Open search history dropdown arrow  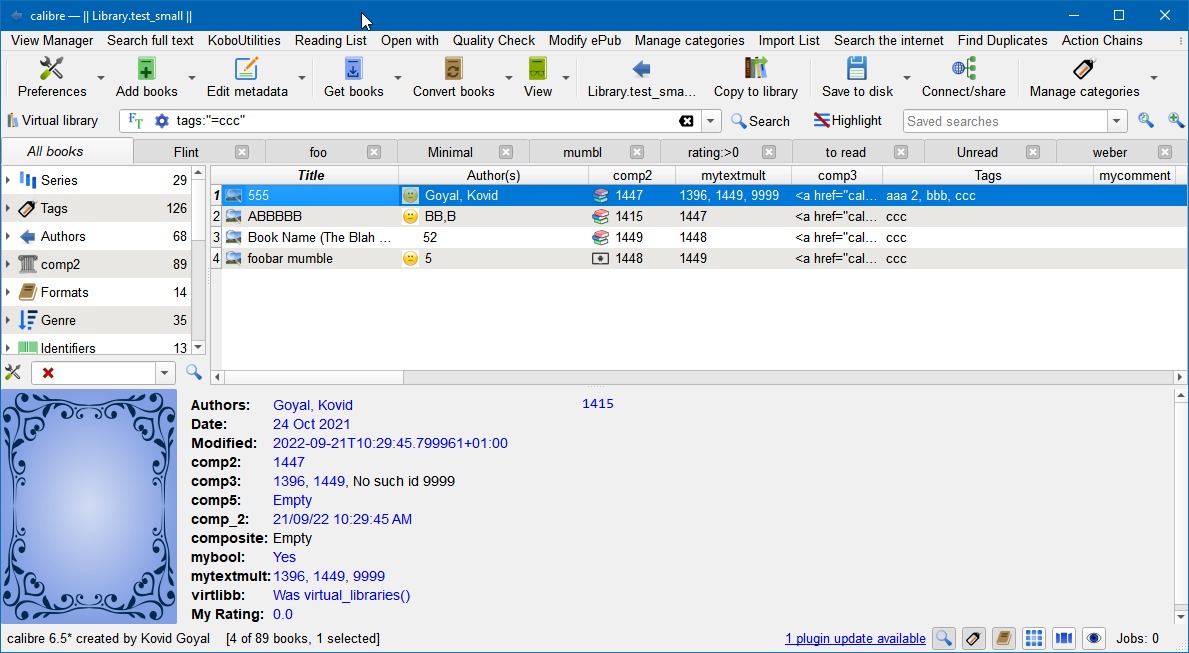click(x=711, y=121)
